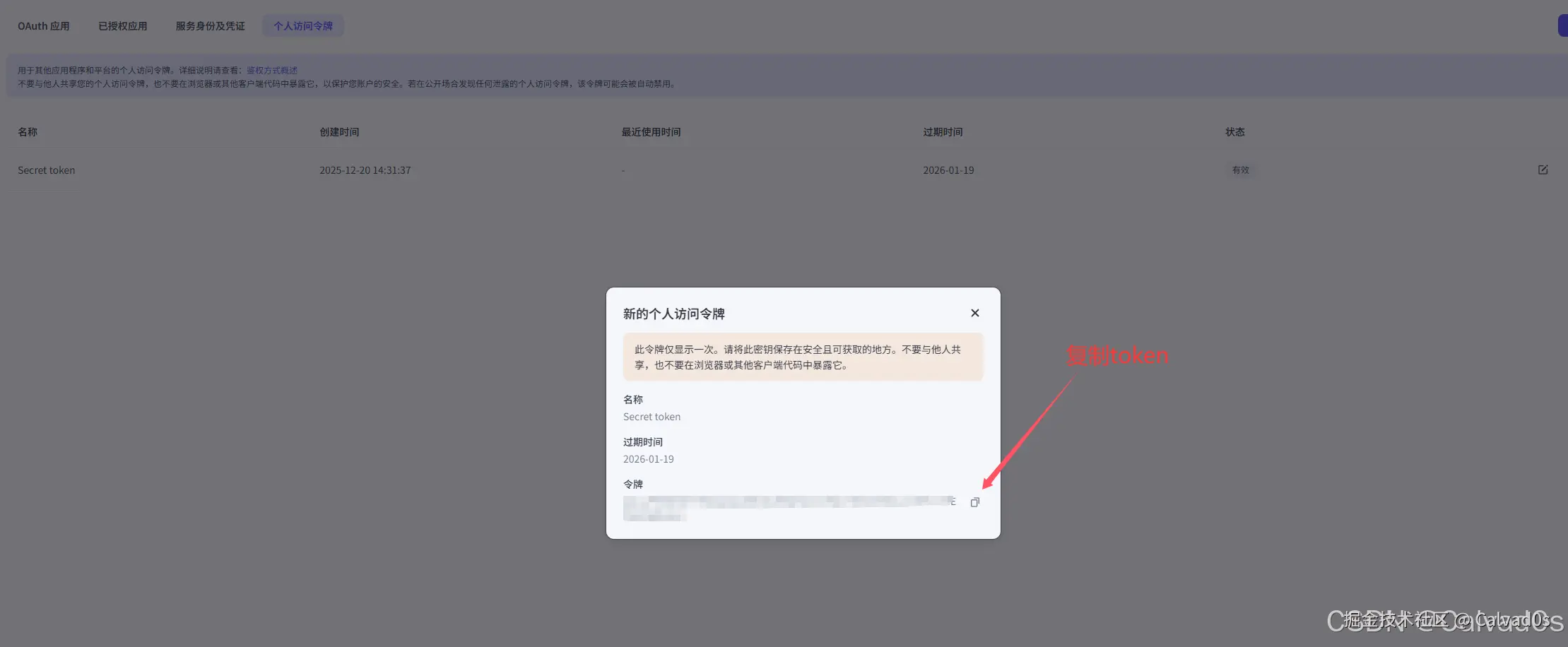Close the new personal access token dialog
The width and height of the screenshot is (1568, 647).
pos(975,313)
